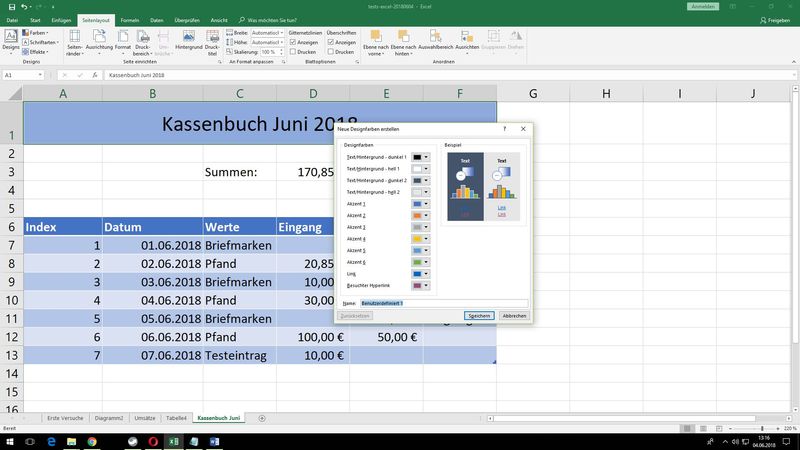800x450 pixels.
Task: Open the Umsätze sheet tab
Action: [144, 416]
